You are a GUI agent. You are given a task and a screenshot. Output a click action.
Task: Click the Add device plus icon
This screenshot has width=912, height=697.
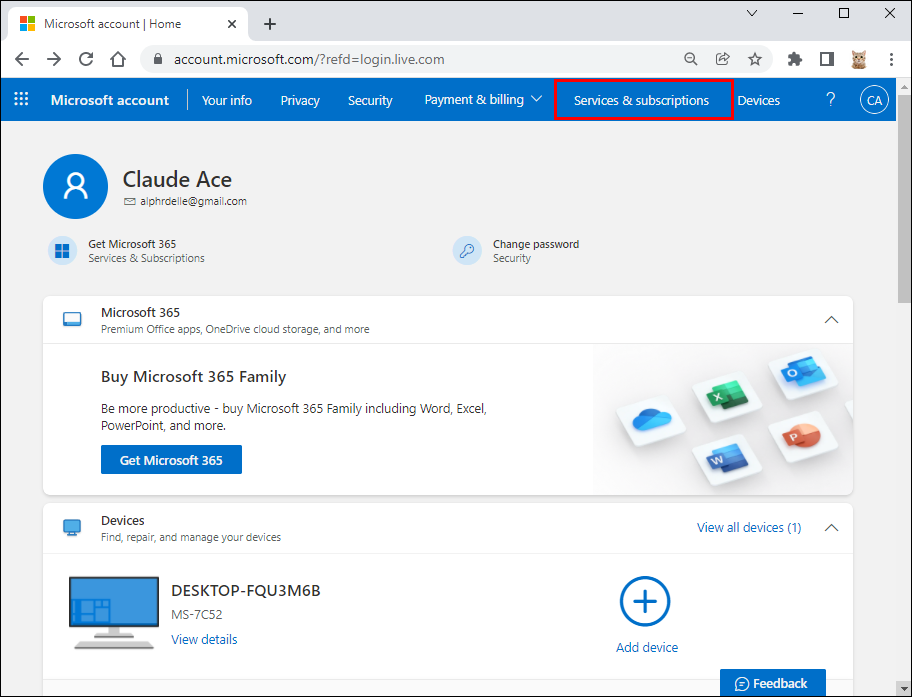tap(645, 602)
